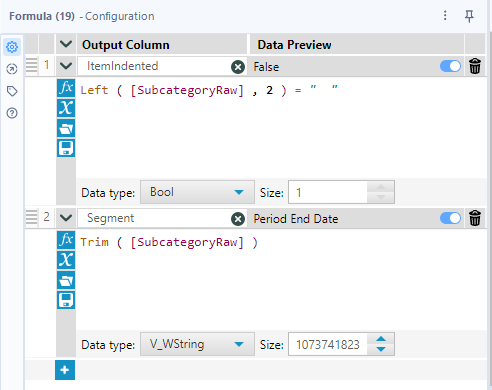The image size is (492, 390).
Task: Save the Segment expression
Action: tap(66, 300)
